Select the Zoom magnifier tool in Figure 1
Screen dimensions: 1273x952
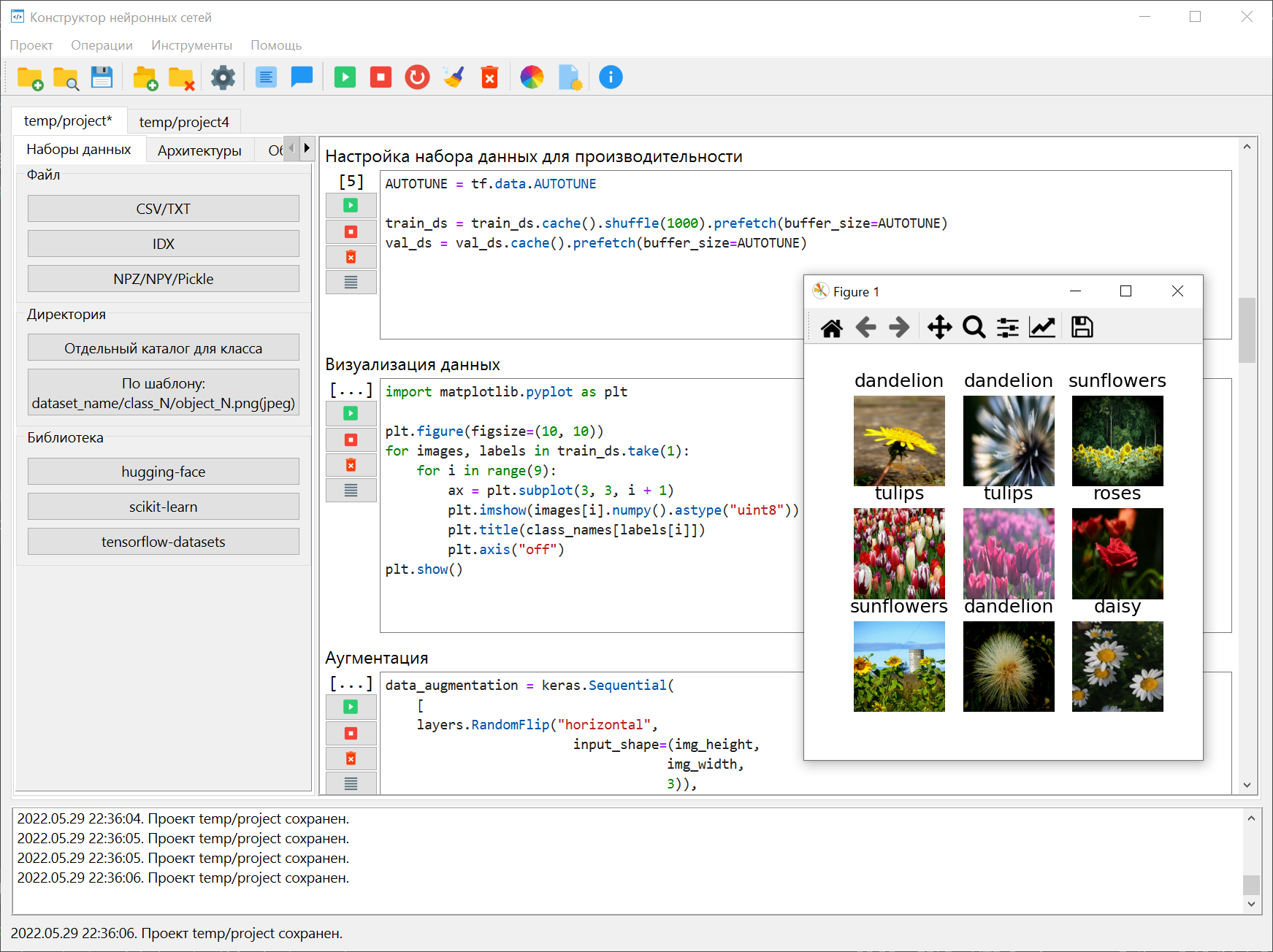pos(974,328)
